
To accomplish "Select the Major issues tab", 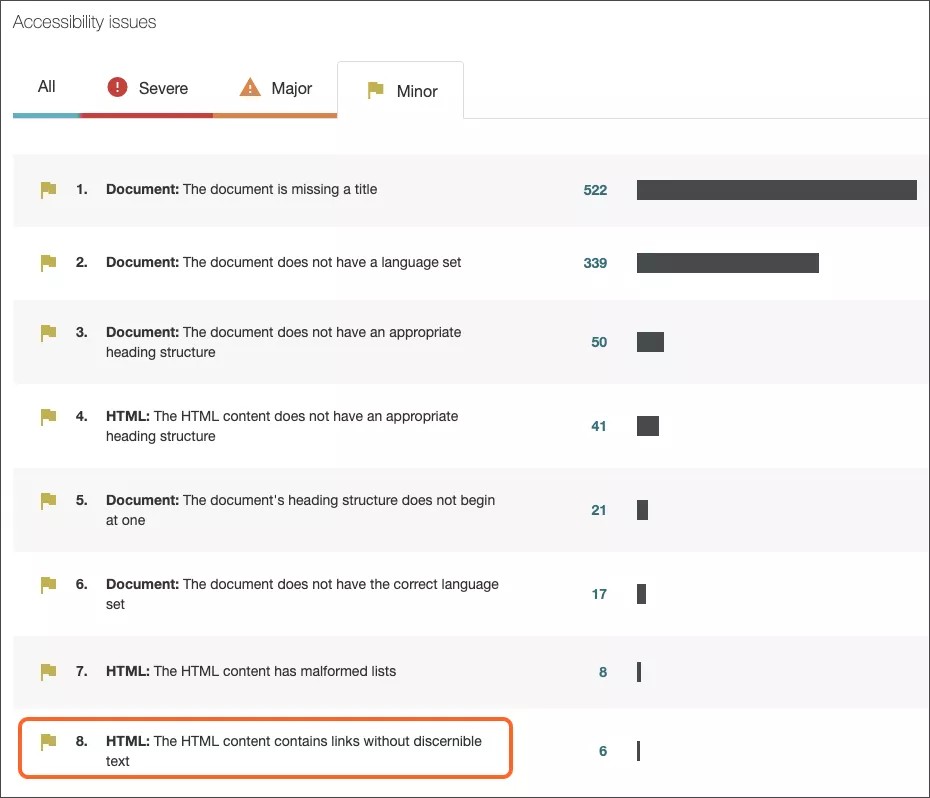I will coord(276,88).
